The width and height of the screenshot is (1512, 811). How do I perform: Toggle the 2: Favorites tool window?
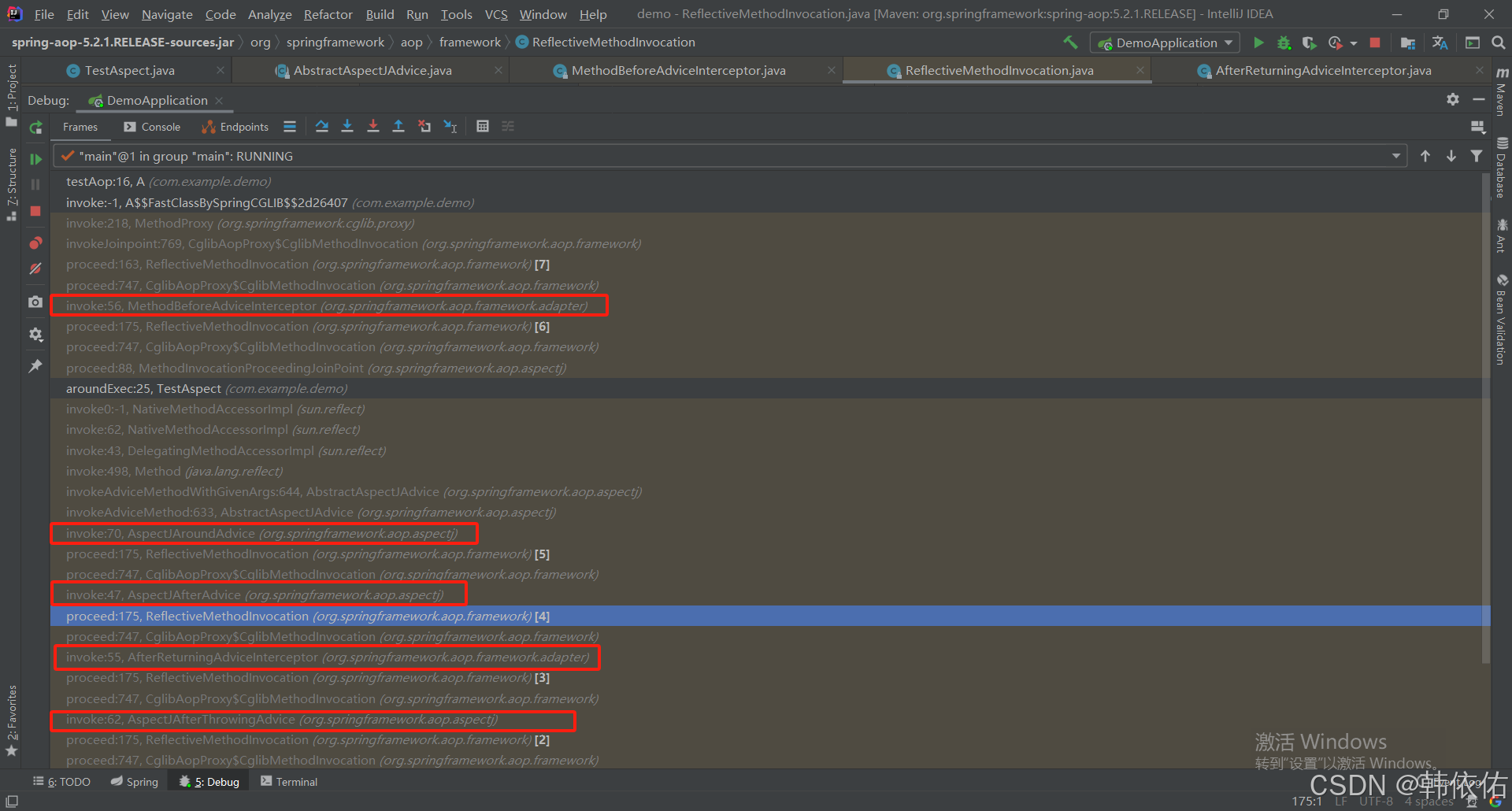pyautogui.click(x=11, y=720)
